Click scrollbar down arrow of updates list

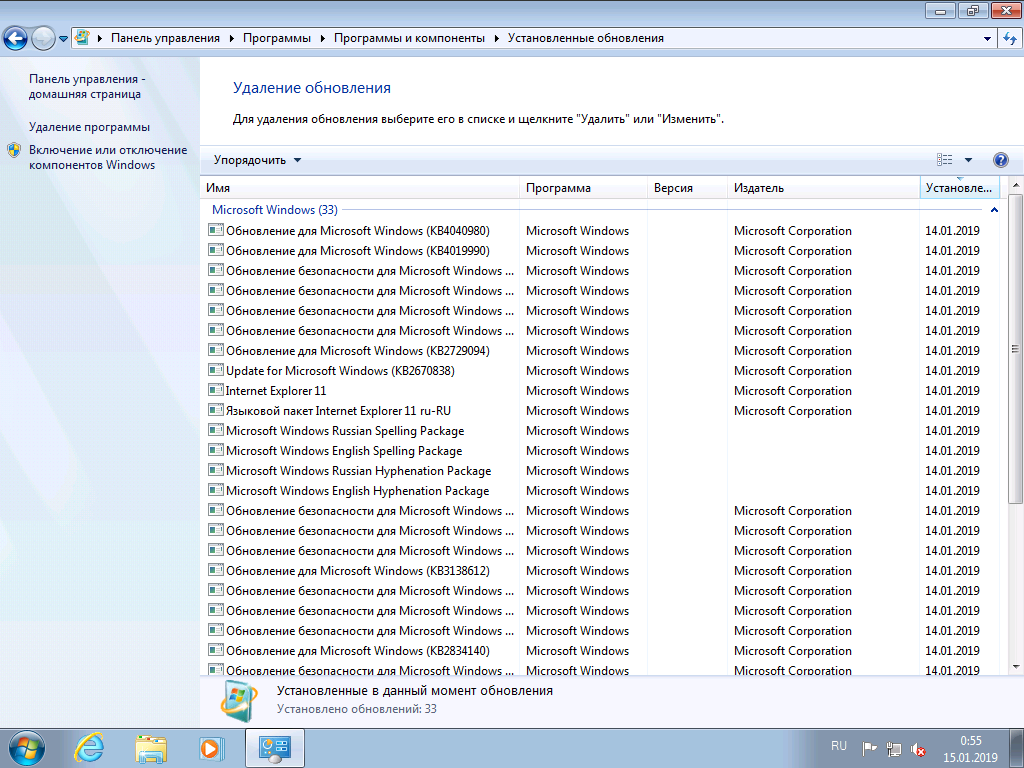pos(1016,667)
